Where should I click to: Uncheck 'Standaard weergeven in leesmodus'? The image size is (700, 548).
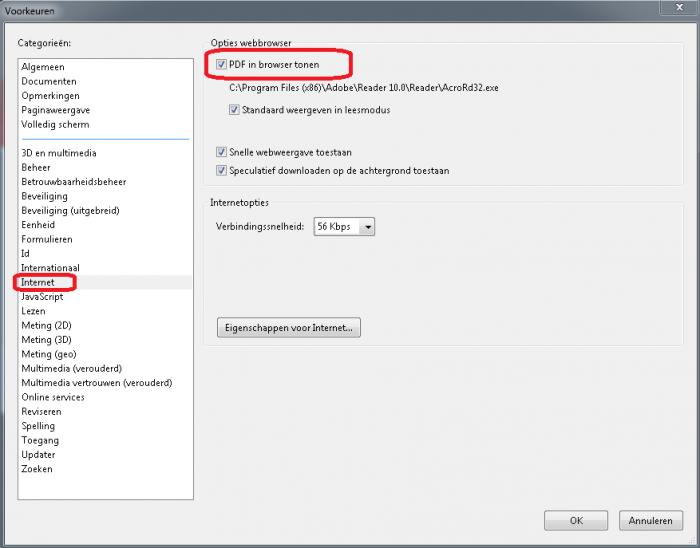coord(234,110)
